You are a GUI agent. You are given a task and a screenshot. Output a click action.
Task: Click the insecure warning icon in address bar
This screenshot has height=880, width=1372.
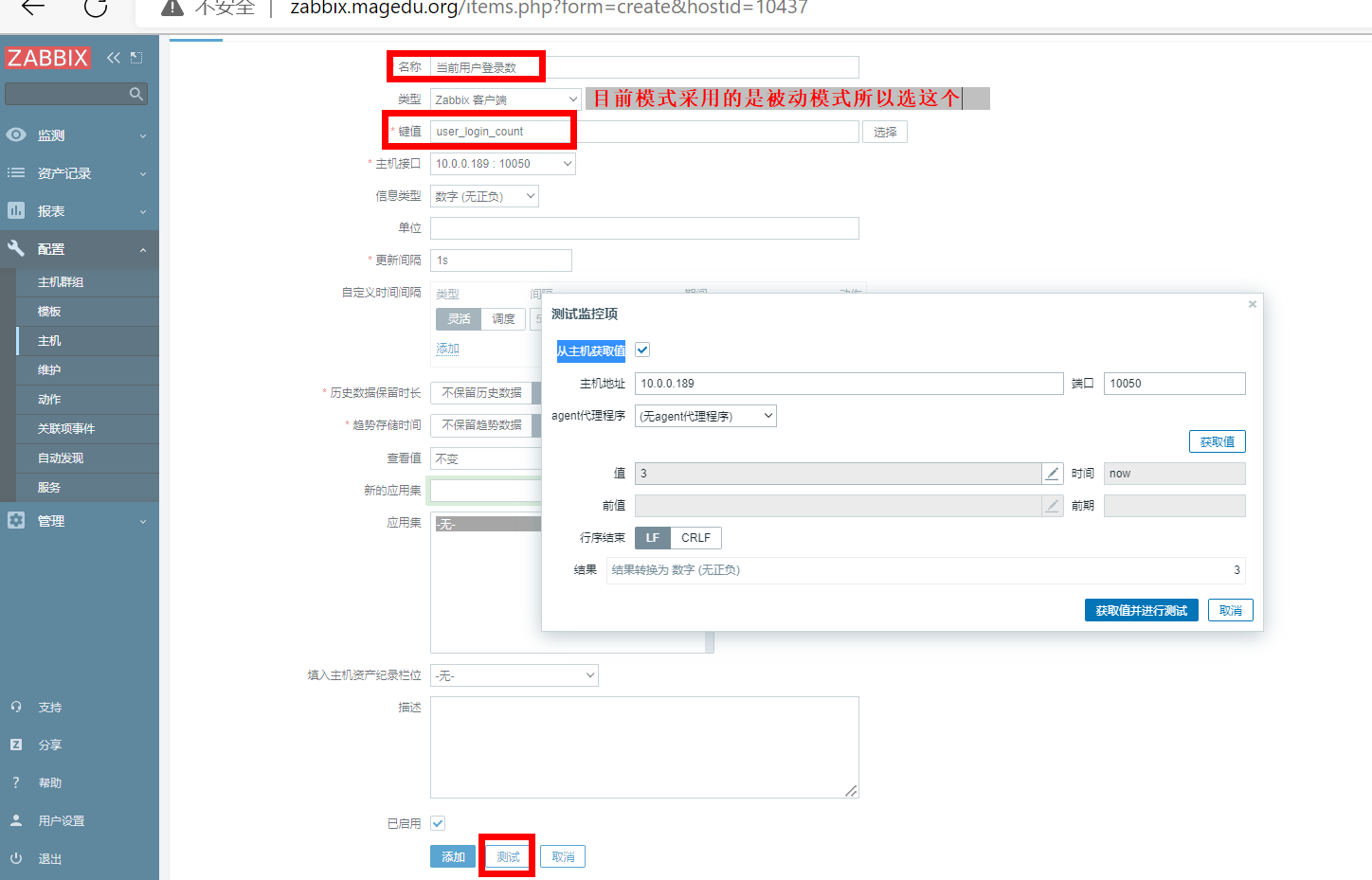click(x=172, y=8)
